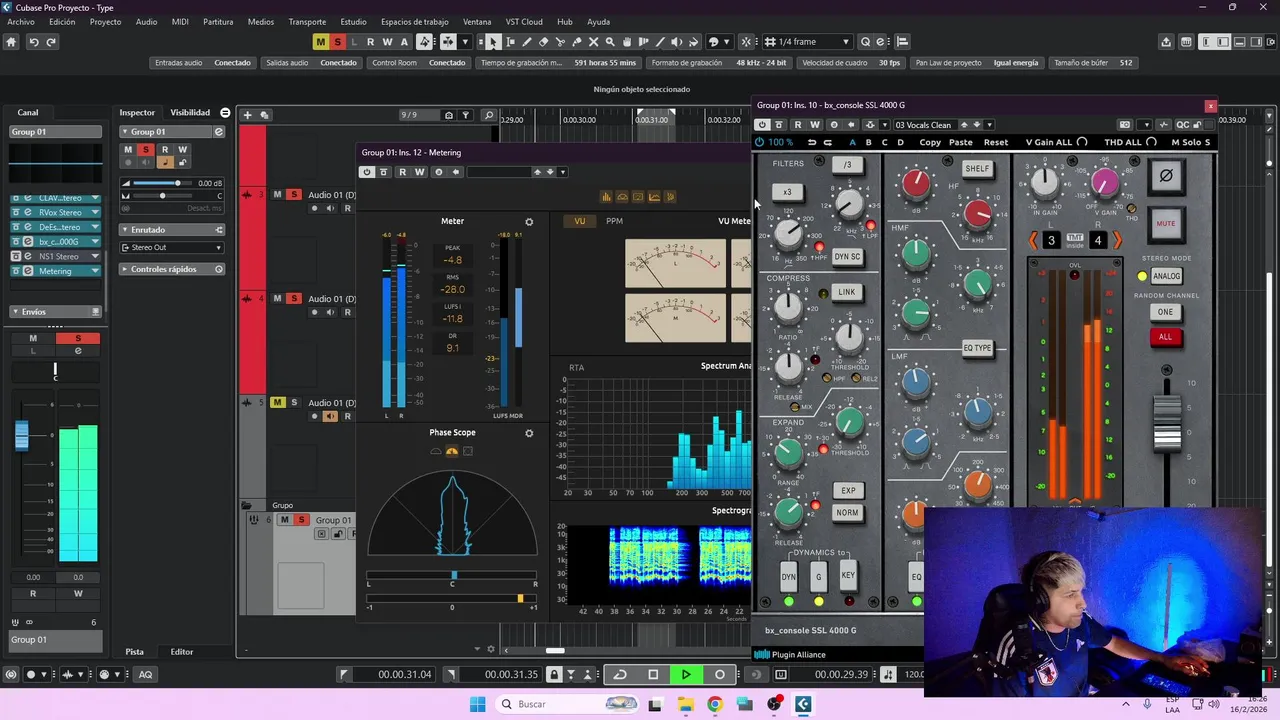Select the Mute X tool
The image size is (1280, 720).
pos(594,42)
